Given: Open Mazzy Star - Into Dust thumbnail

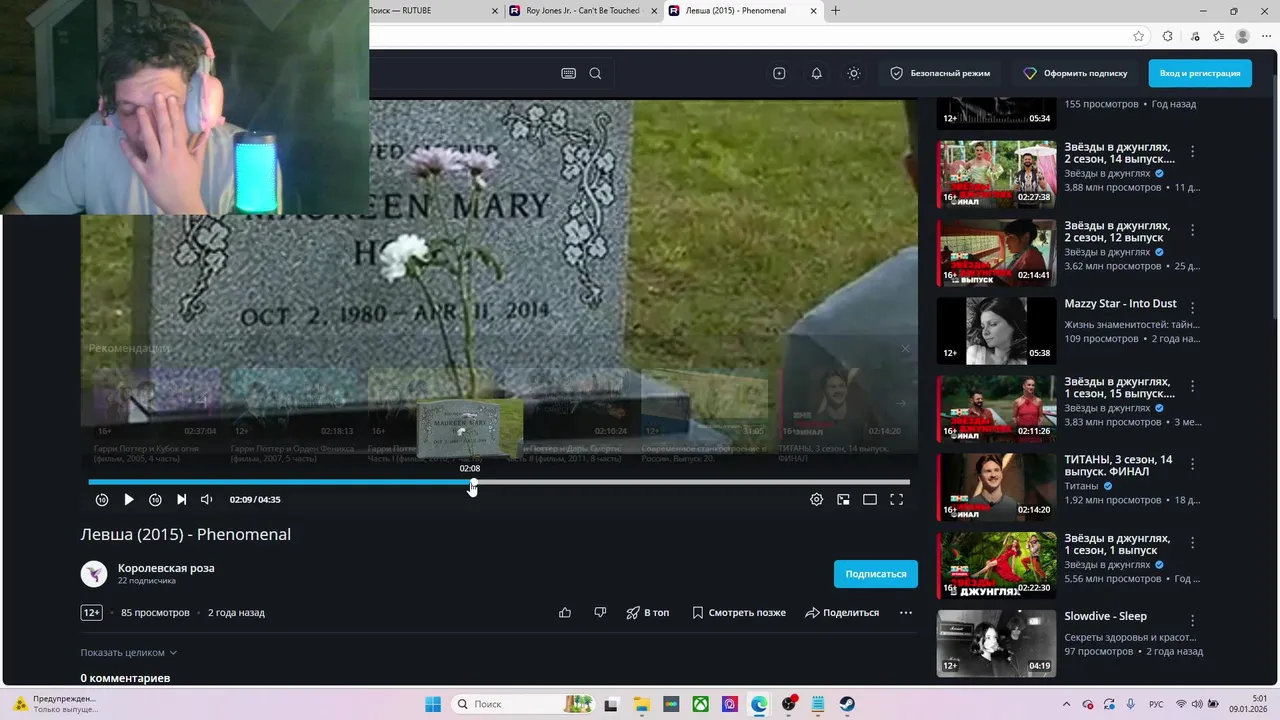Looking at the screenshot, I should pos(996,331).
